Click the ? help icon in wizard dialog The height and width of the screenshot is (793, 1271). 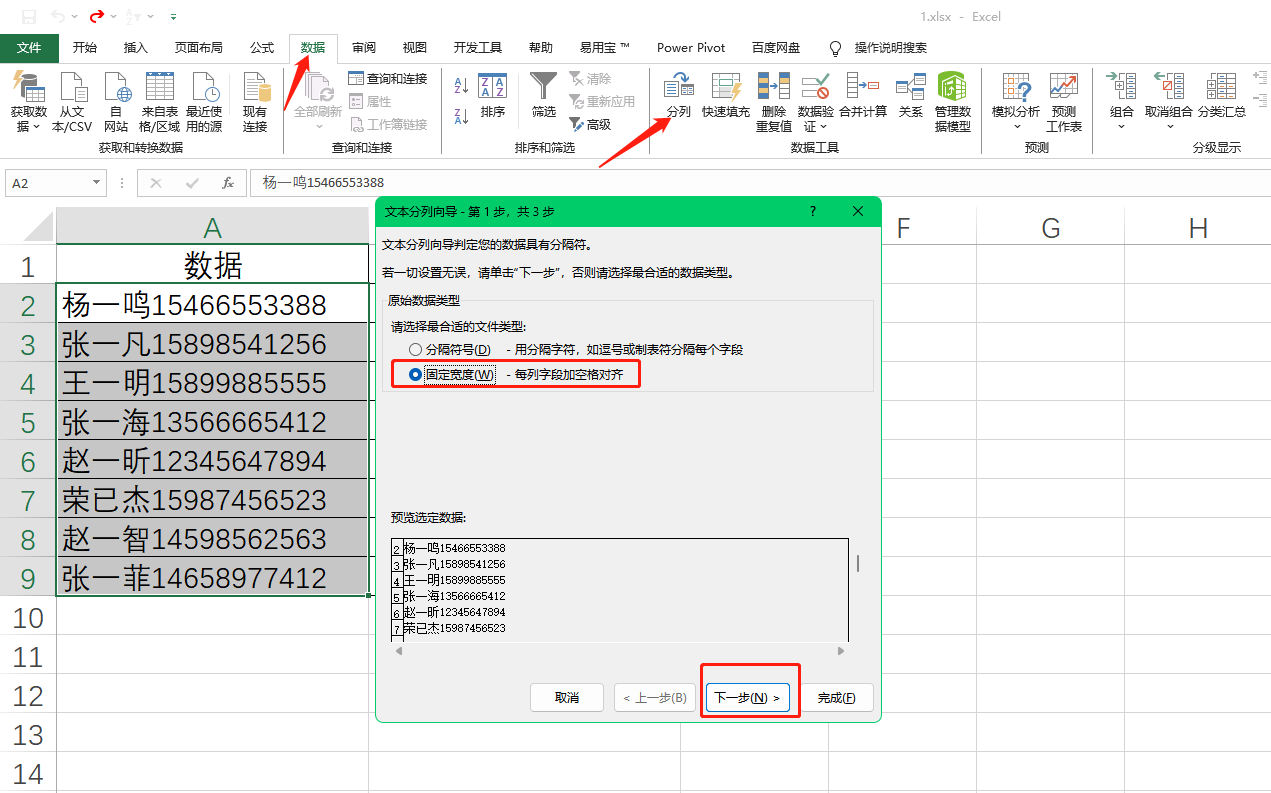[813, 211]
